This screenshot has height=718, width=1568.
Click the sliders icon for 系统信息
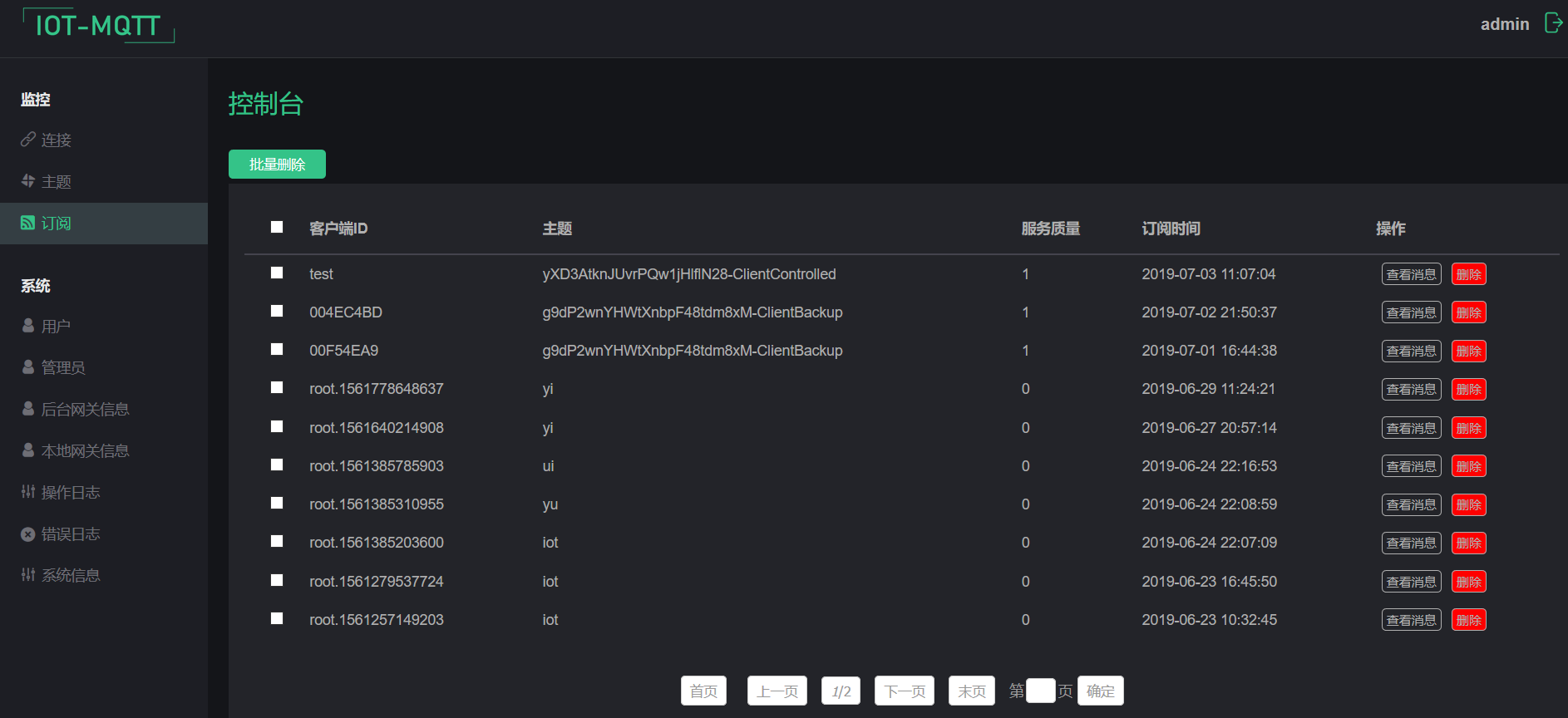28,574
